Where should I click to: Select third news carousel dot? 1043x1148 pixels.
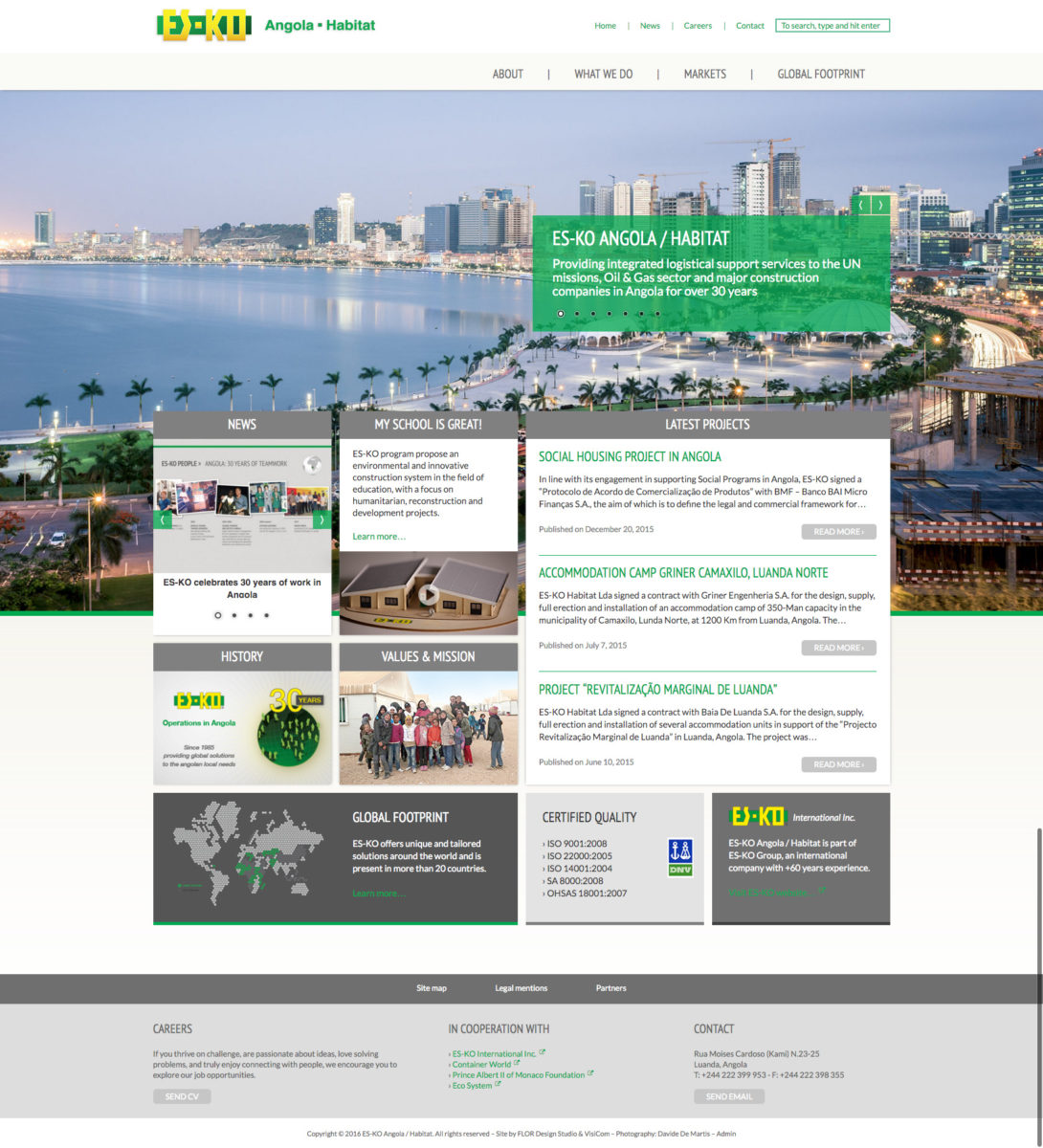coord(250,615)
